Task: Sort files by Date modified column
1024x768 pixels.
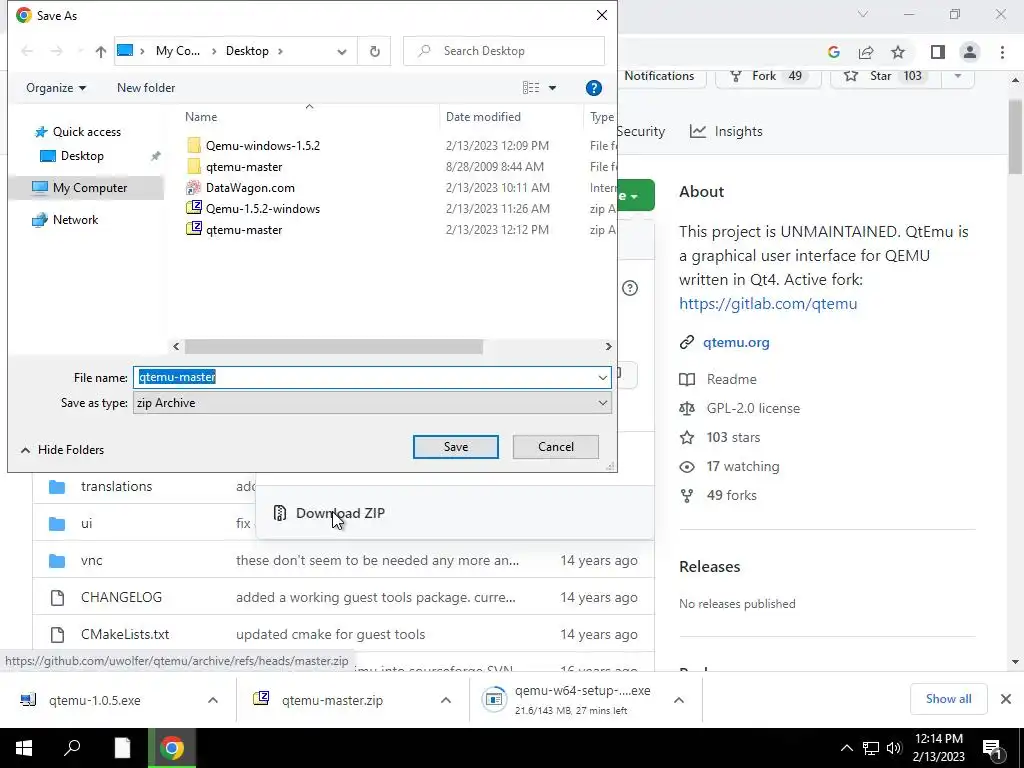Action: point(483,117)
